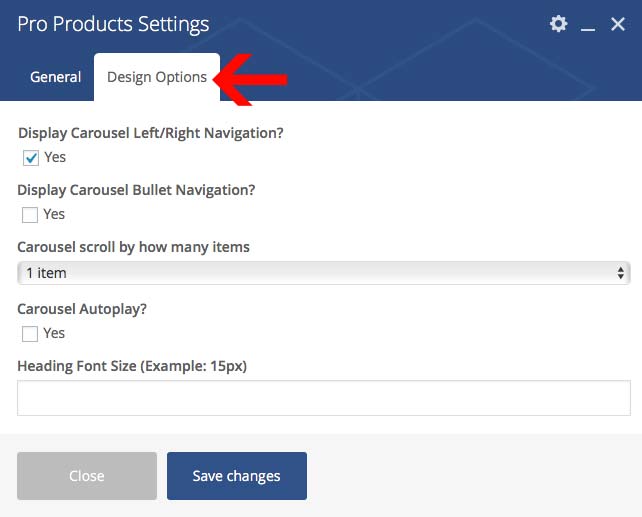
Task: Click the Carousel Autoplay label
Action: 82,309
